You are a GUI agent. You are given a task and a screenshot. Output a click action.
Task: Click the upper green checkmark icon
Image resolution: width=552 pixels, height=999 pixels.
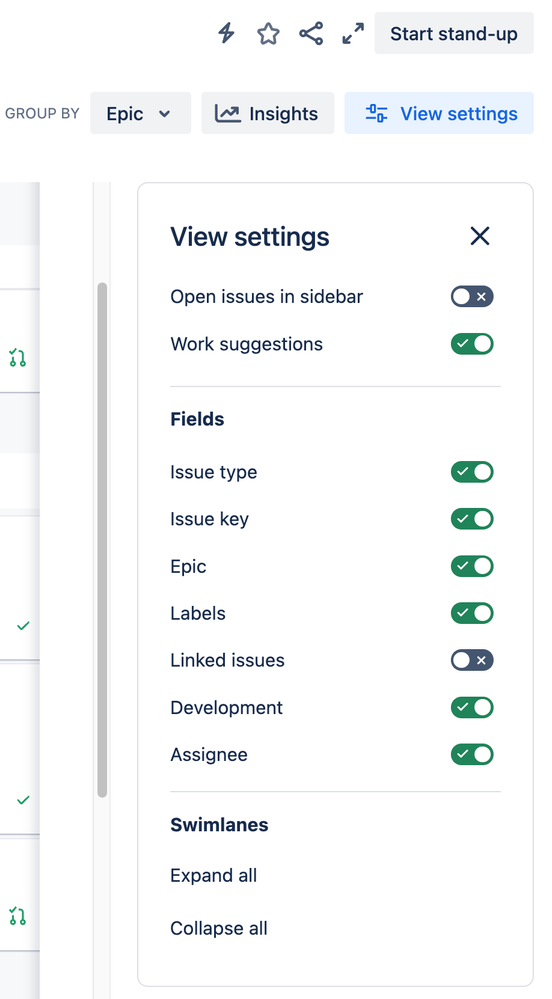[x=23, y=626]
